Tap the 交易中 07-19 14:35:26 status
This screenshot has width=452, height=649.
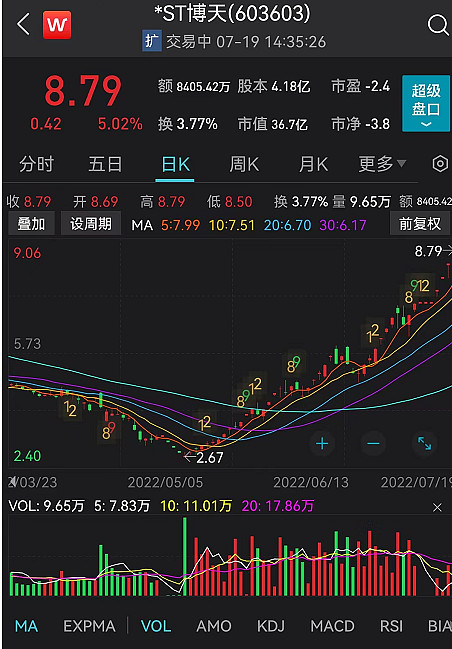(246, 41)
